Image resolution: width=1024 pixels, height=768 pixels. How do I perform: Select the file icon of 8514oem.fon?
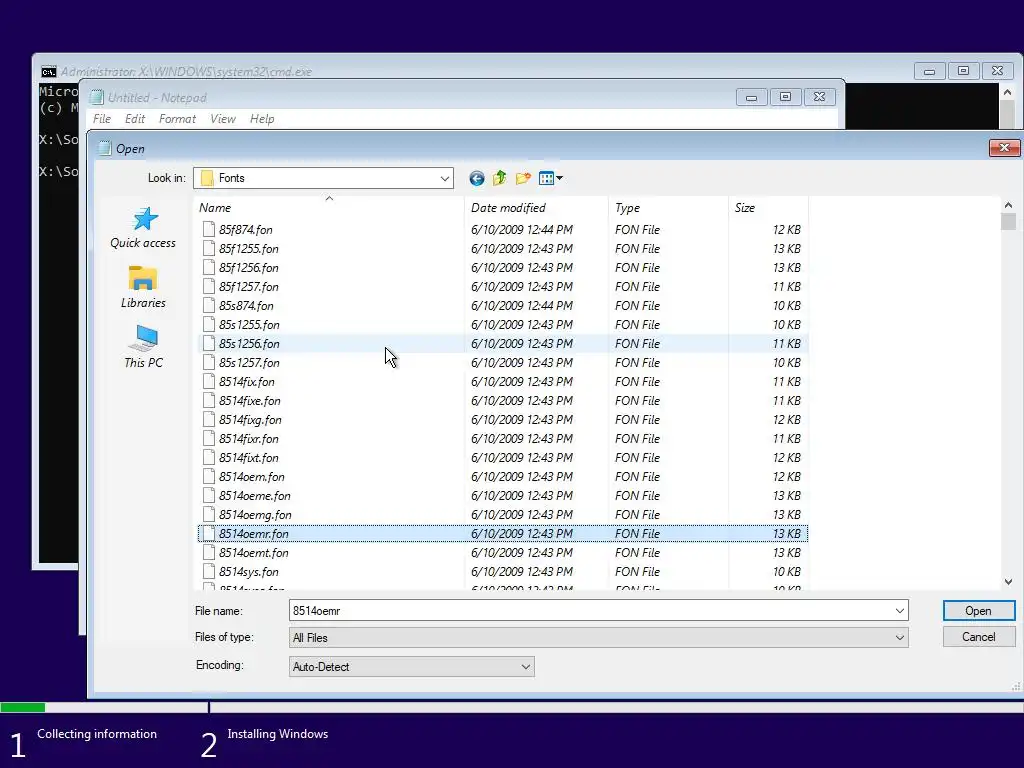[x=208, y=476]
